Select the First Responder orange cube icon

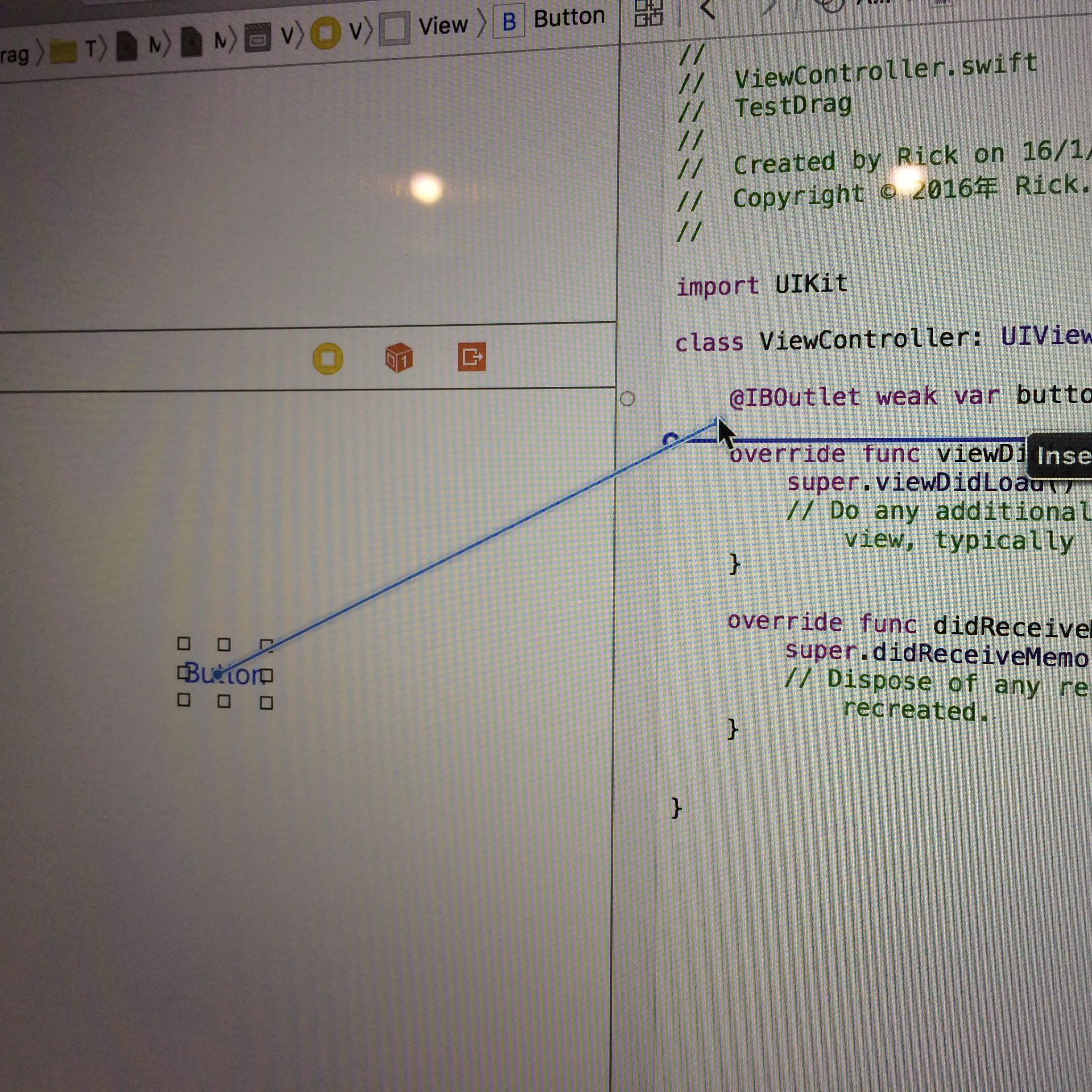[x=399, y=358]
